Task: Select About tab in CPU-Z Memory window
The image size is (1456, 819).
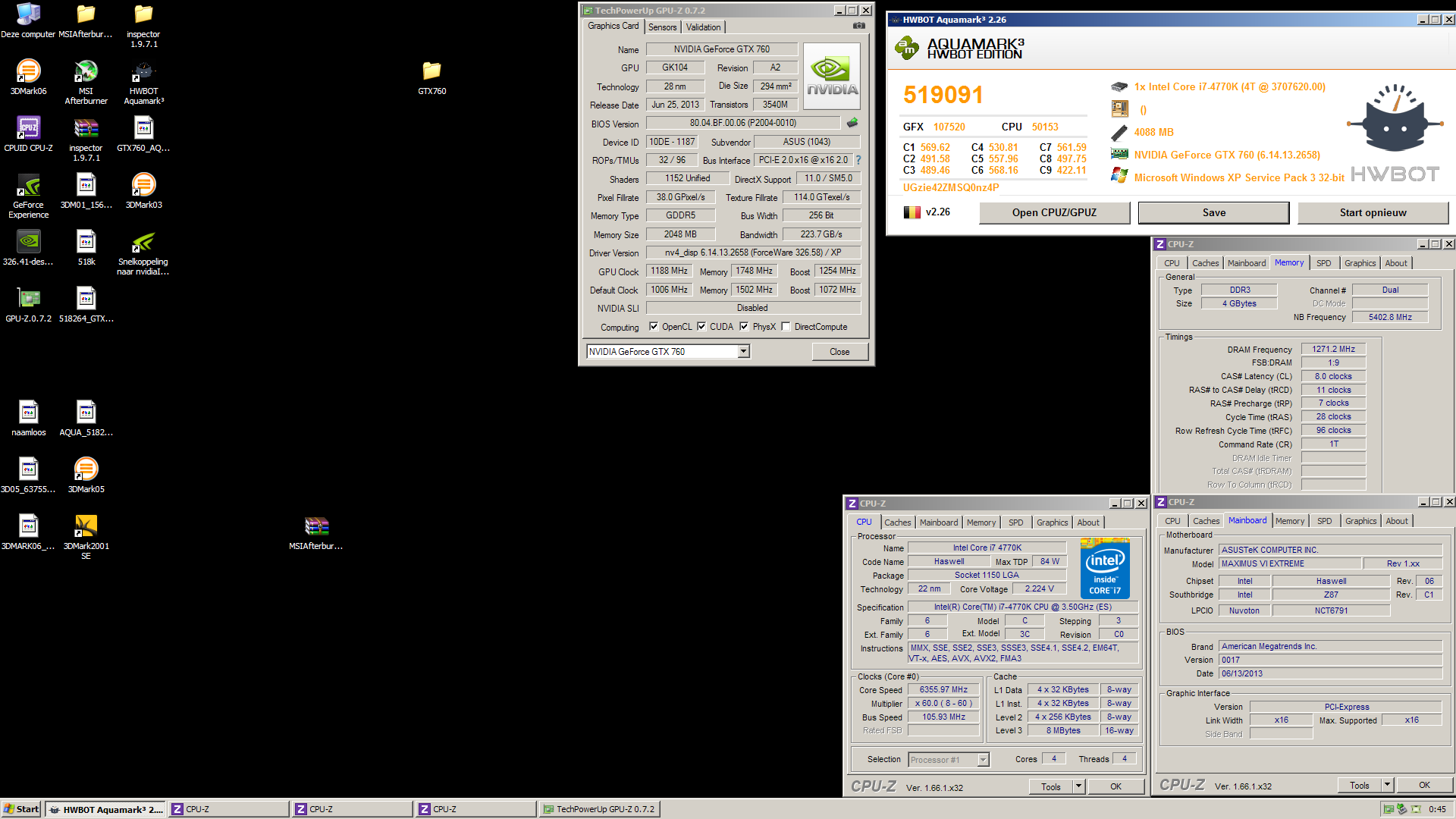Action: tap(1395, 263)
